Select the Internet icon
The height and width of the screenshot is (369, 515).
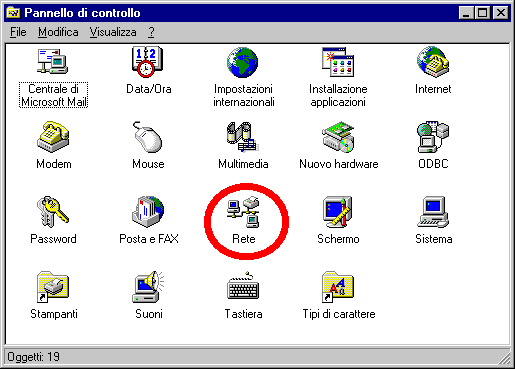pos(433,62)
